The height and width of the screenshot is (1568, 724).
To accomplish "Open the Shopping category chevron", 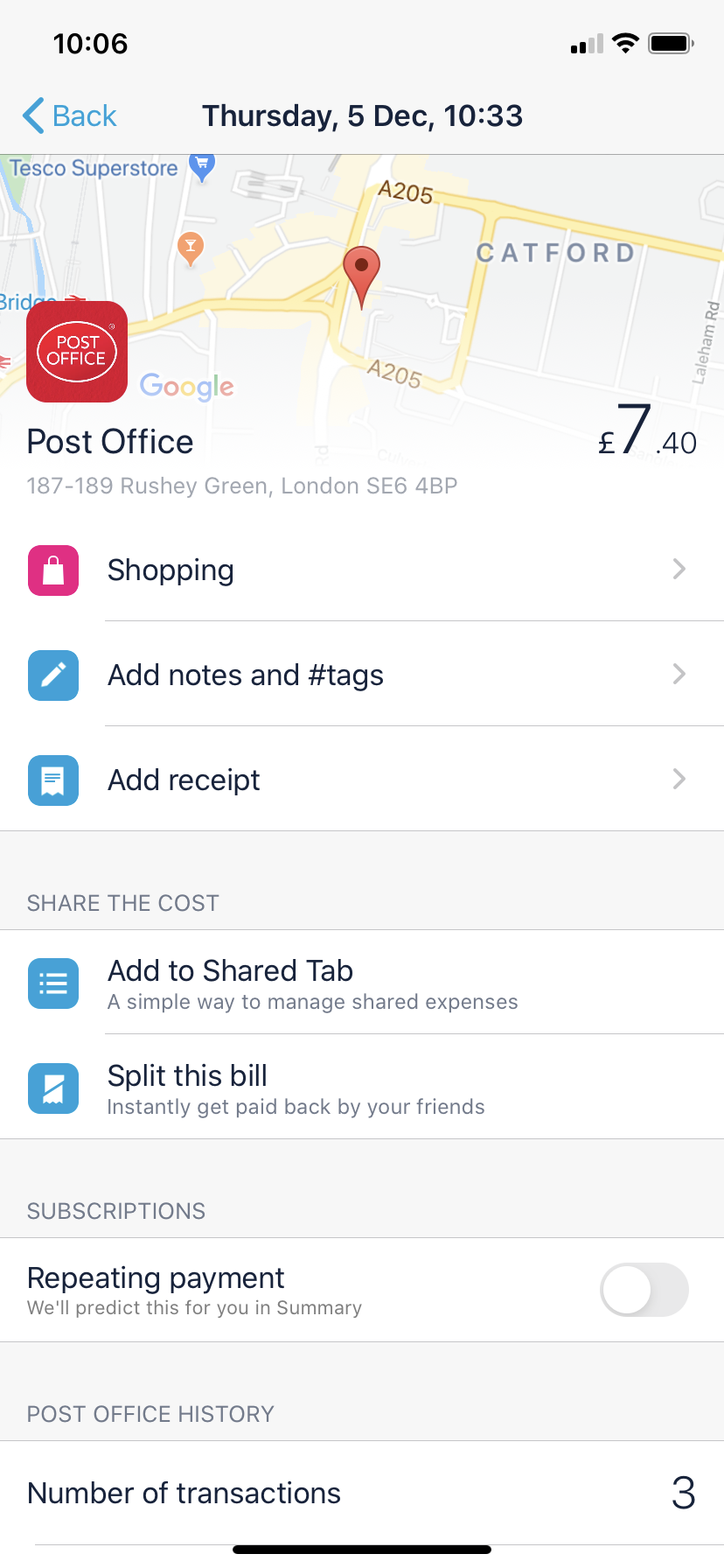I will point(679,570).
